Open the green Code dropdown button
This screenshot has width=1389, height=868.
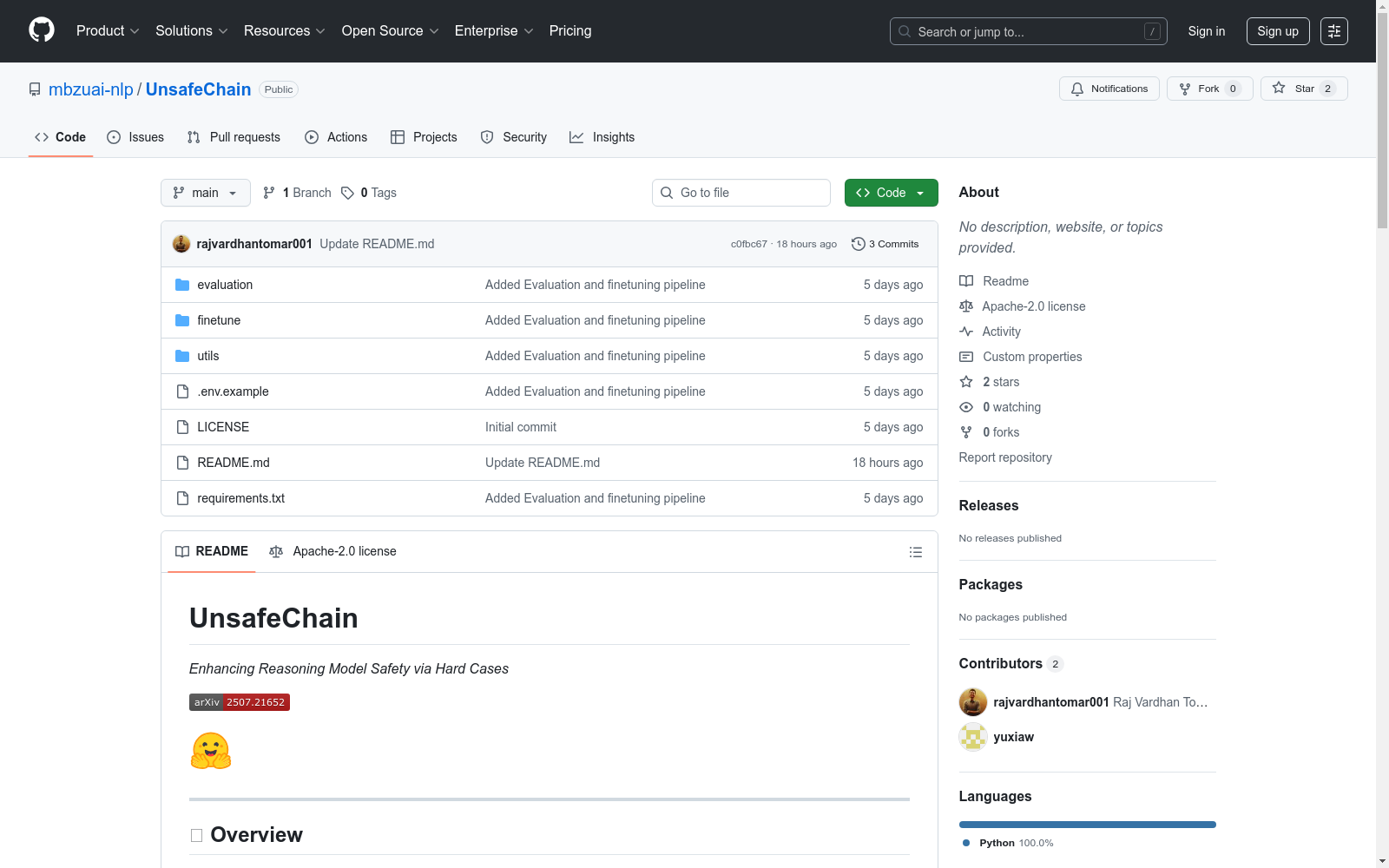[x=891, y=193]
